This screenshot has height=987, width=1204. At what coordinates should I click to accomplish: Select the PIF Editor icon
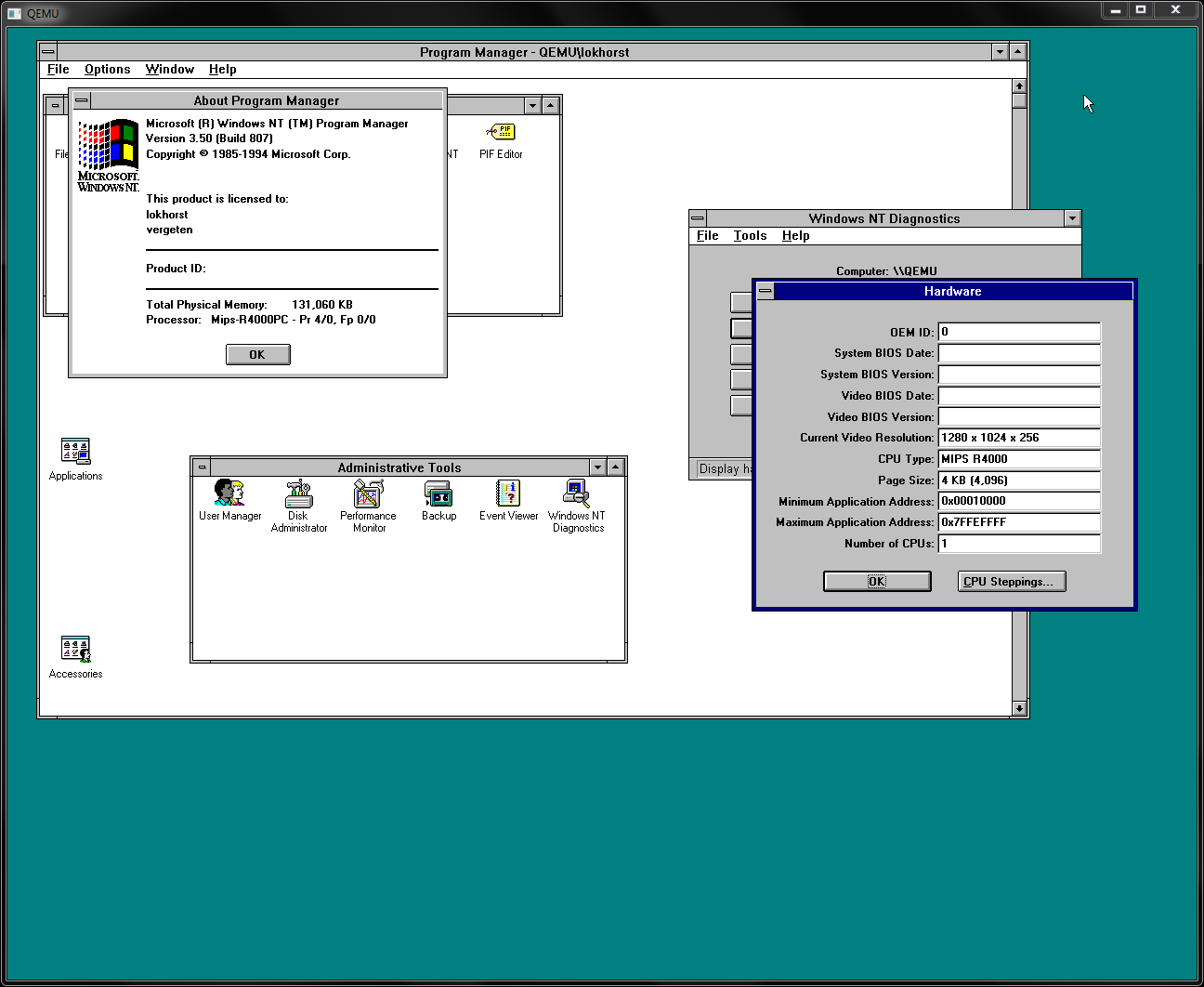[x=501, y=132]
